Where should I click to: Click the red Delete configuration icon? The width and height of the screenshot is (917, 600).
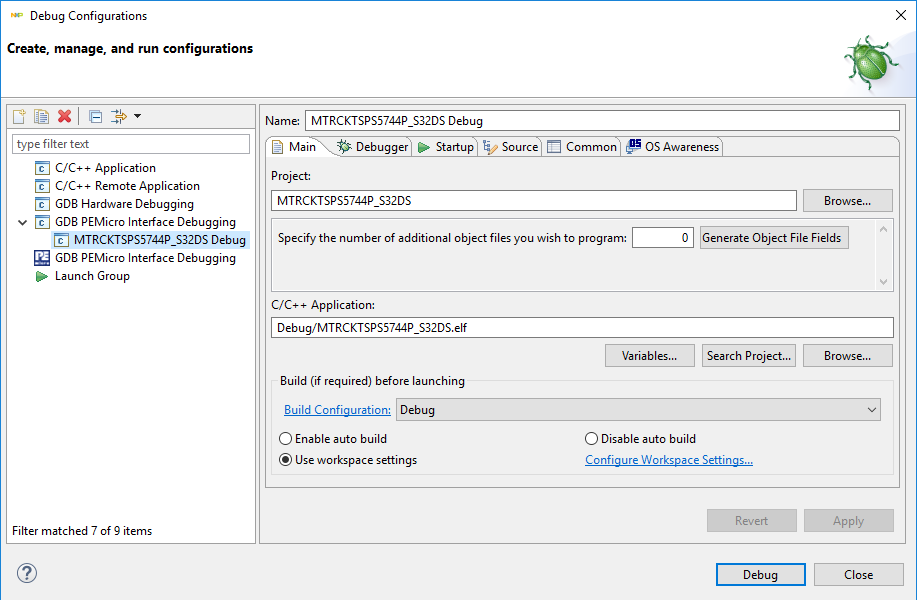(x=64, y=116)
